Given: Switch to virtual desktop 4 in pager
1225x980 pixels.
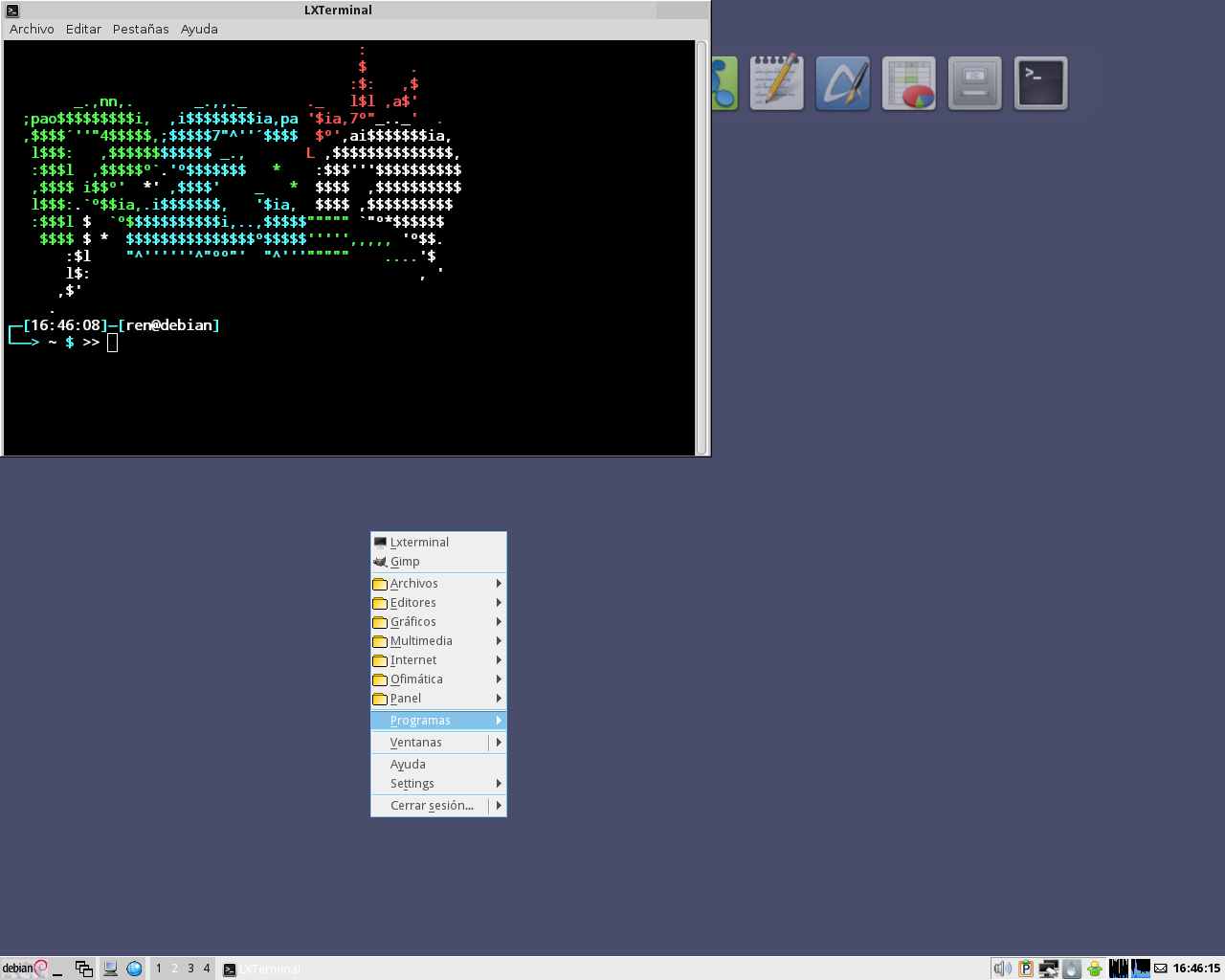Looking at the screenshot, I should coord(207,969).
